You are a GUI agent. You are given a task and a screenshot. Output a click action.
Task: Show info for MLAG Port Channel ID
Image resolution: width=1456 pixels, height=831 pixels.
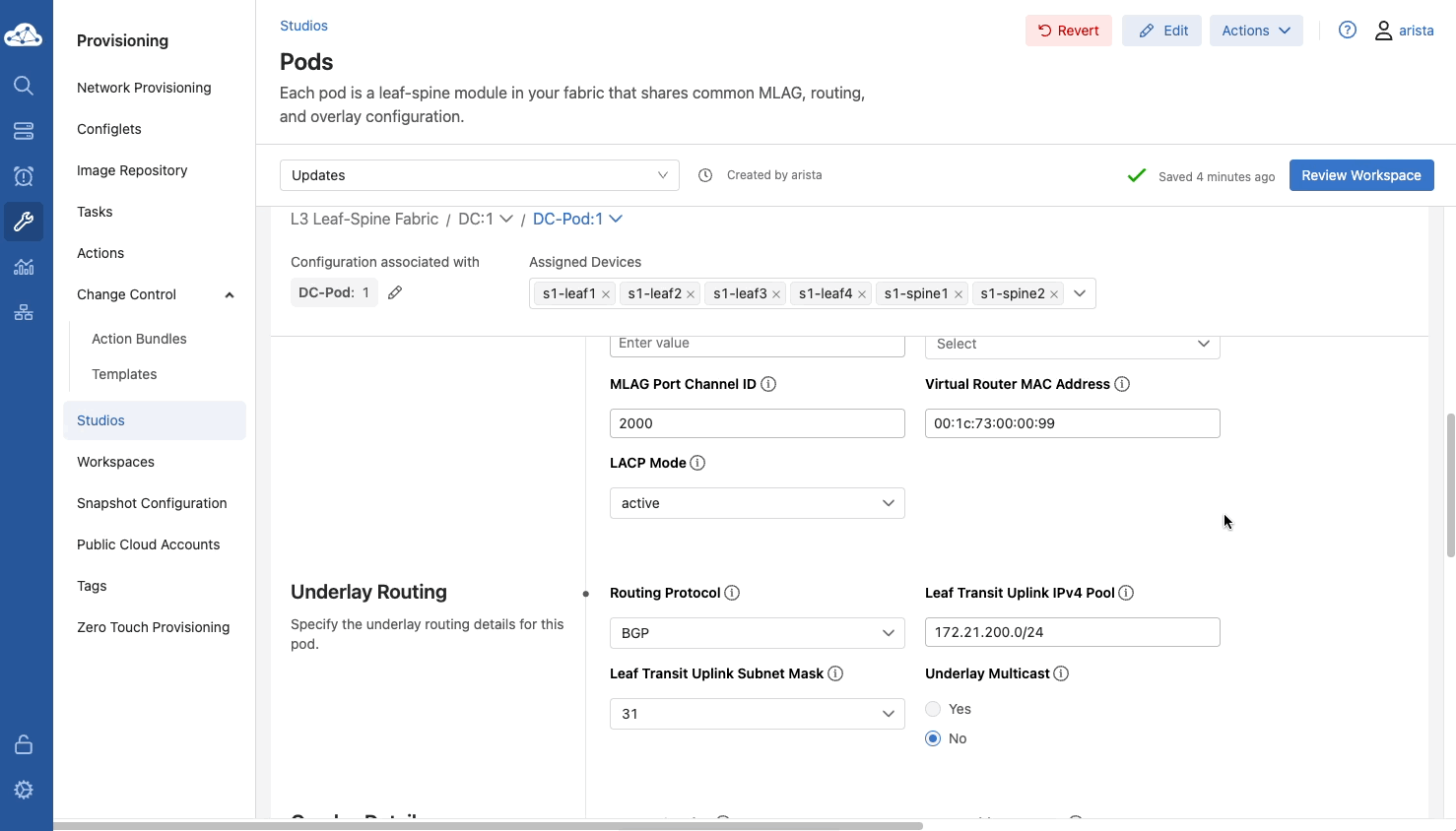(768, 384)
